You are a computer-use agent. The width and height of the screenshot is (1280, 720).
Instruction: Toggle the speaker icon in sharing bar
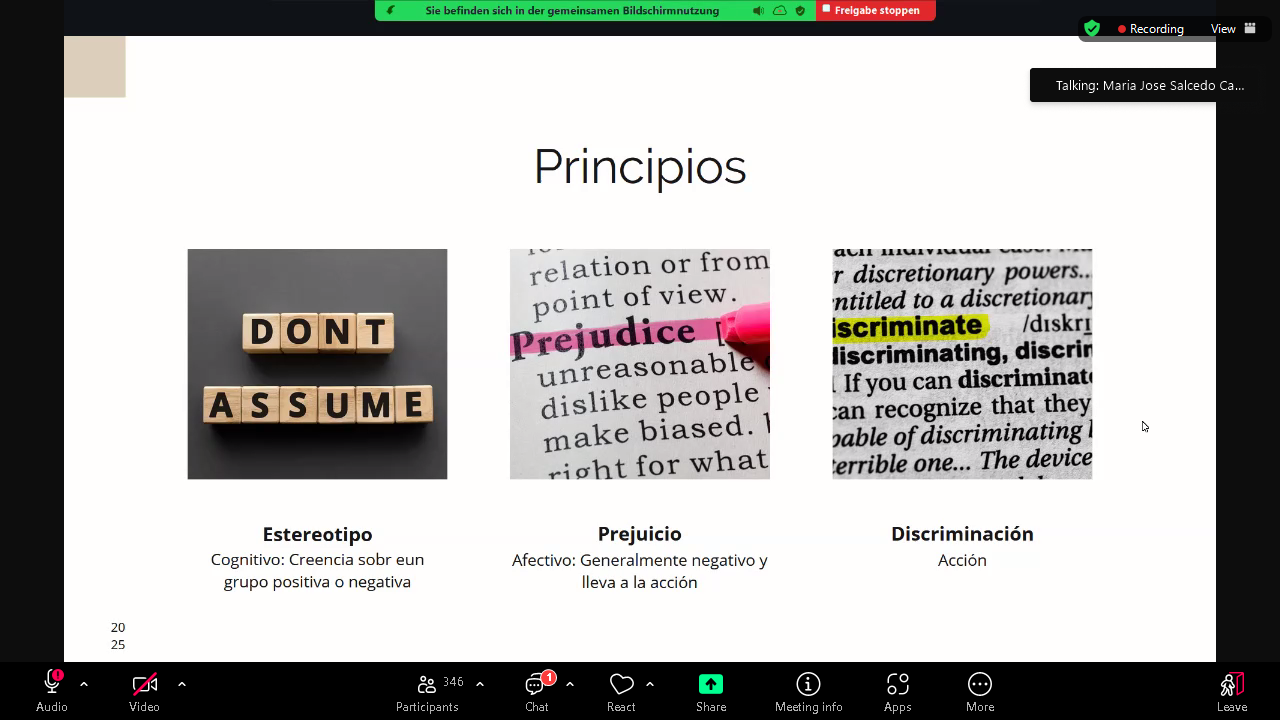[758, 10]
